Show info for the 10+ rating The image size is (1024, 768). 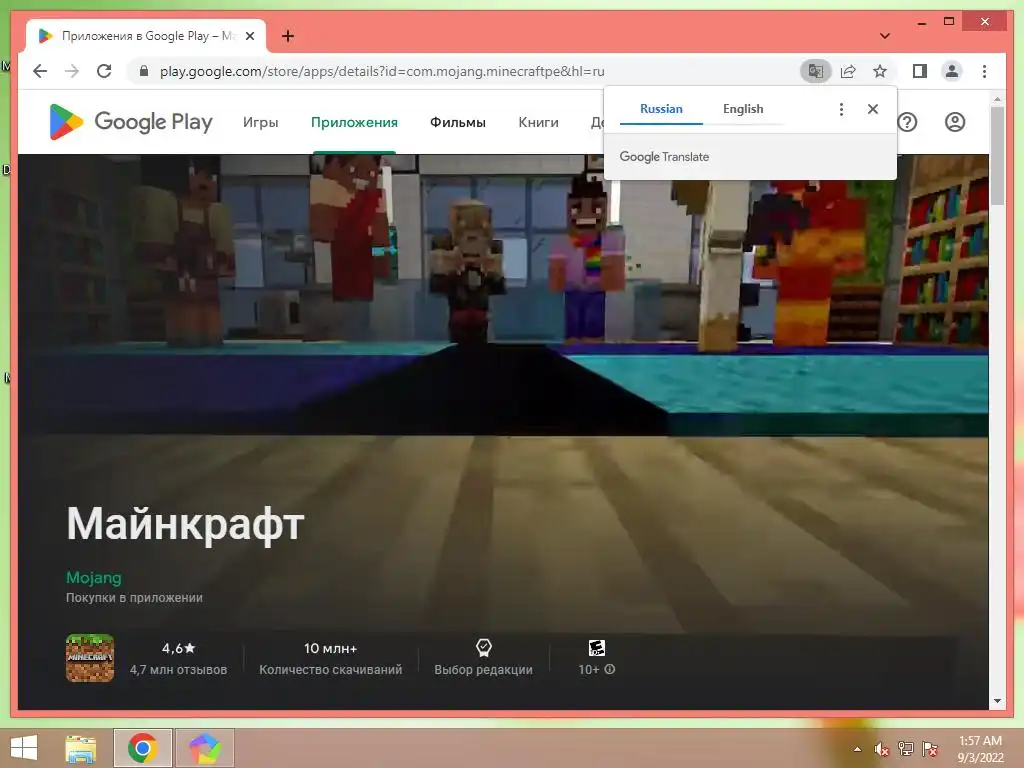click(610, 669)
